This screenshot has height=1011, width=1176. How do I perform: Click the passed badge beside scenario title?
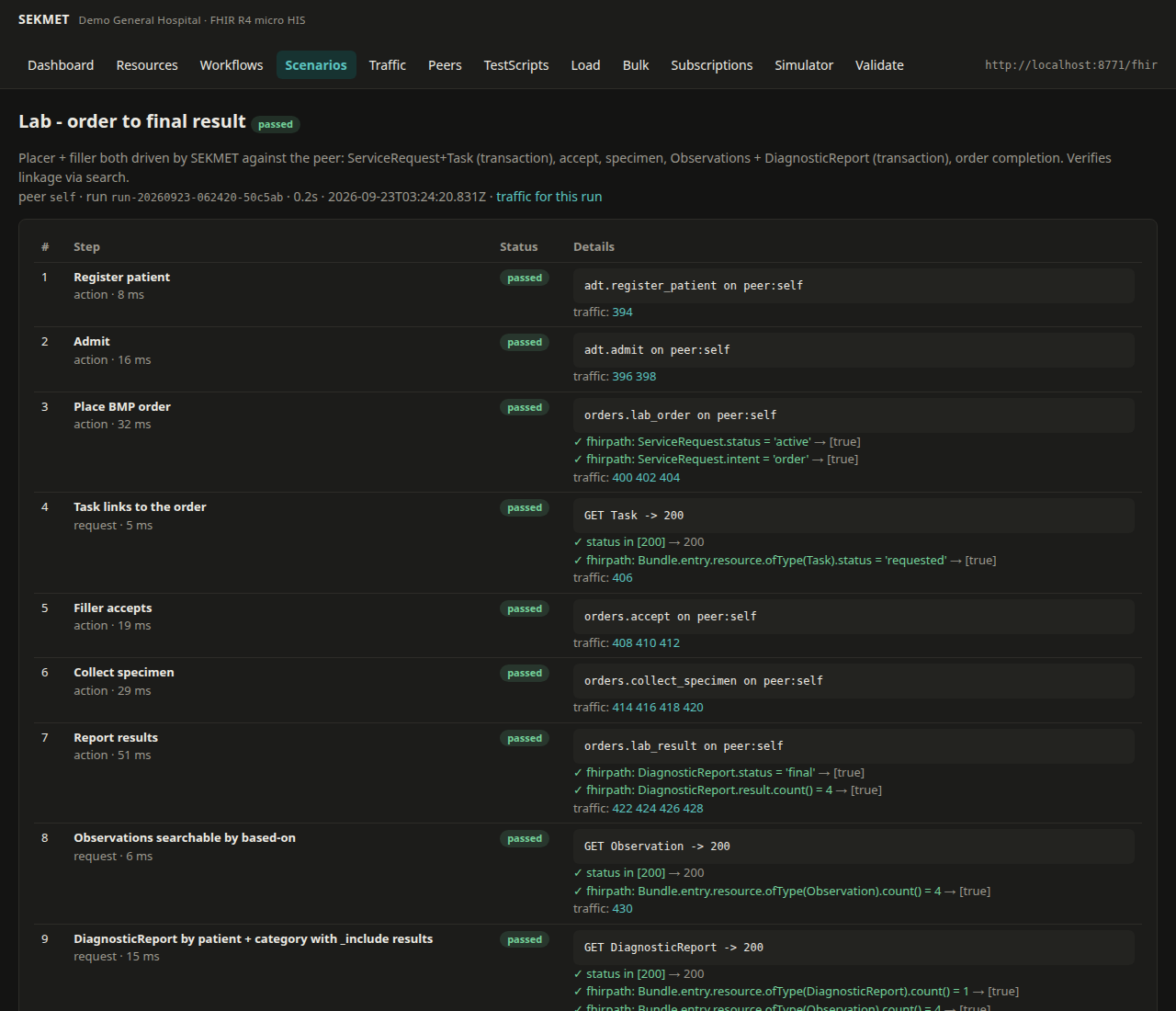[276, 124]
